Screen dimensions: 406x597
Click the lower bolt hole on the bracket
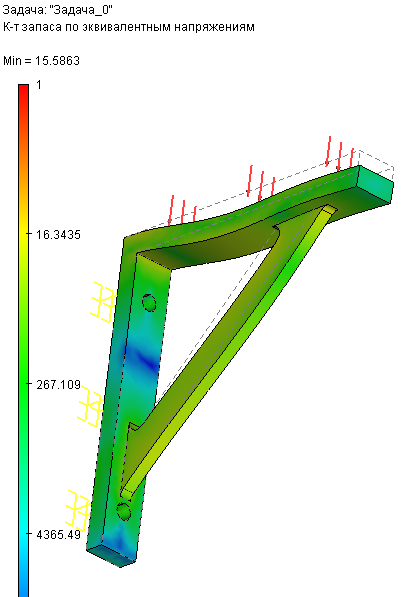click(x=124, y=511)
